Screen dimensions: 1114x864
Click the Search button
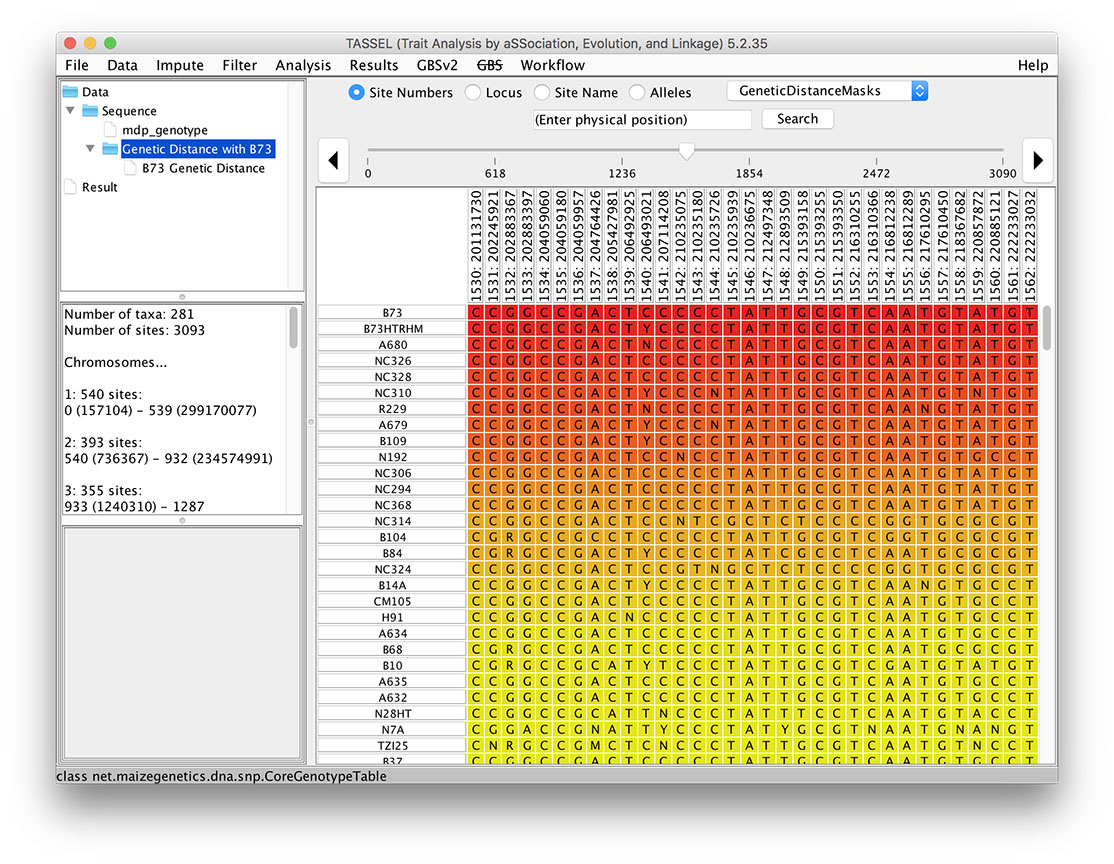[x=797, y=119]
